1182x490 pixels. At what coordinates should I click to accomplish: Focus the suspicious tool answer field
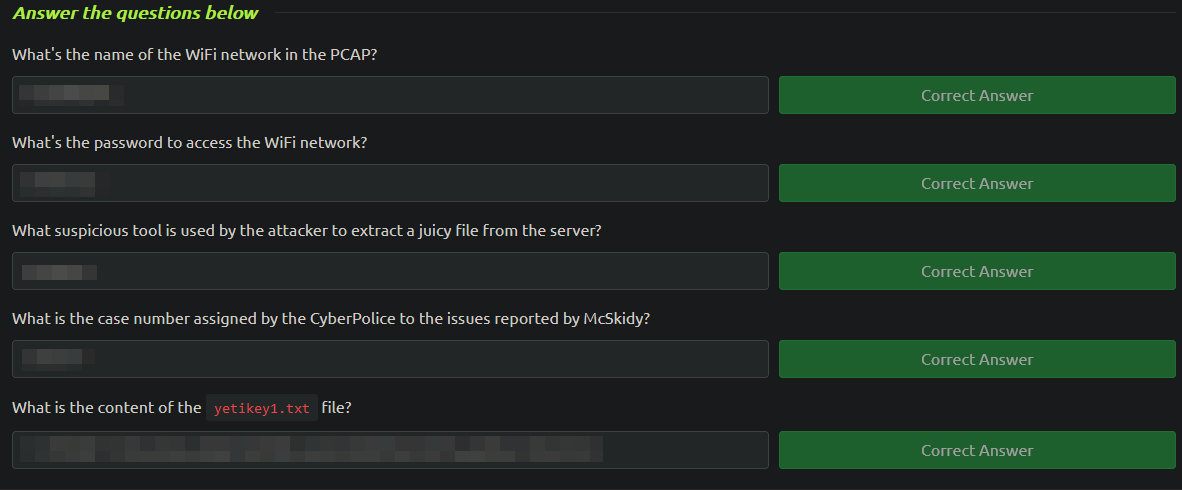tap(390, 271)
